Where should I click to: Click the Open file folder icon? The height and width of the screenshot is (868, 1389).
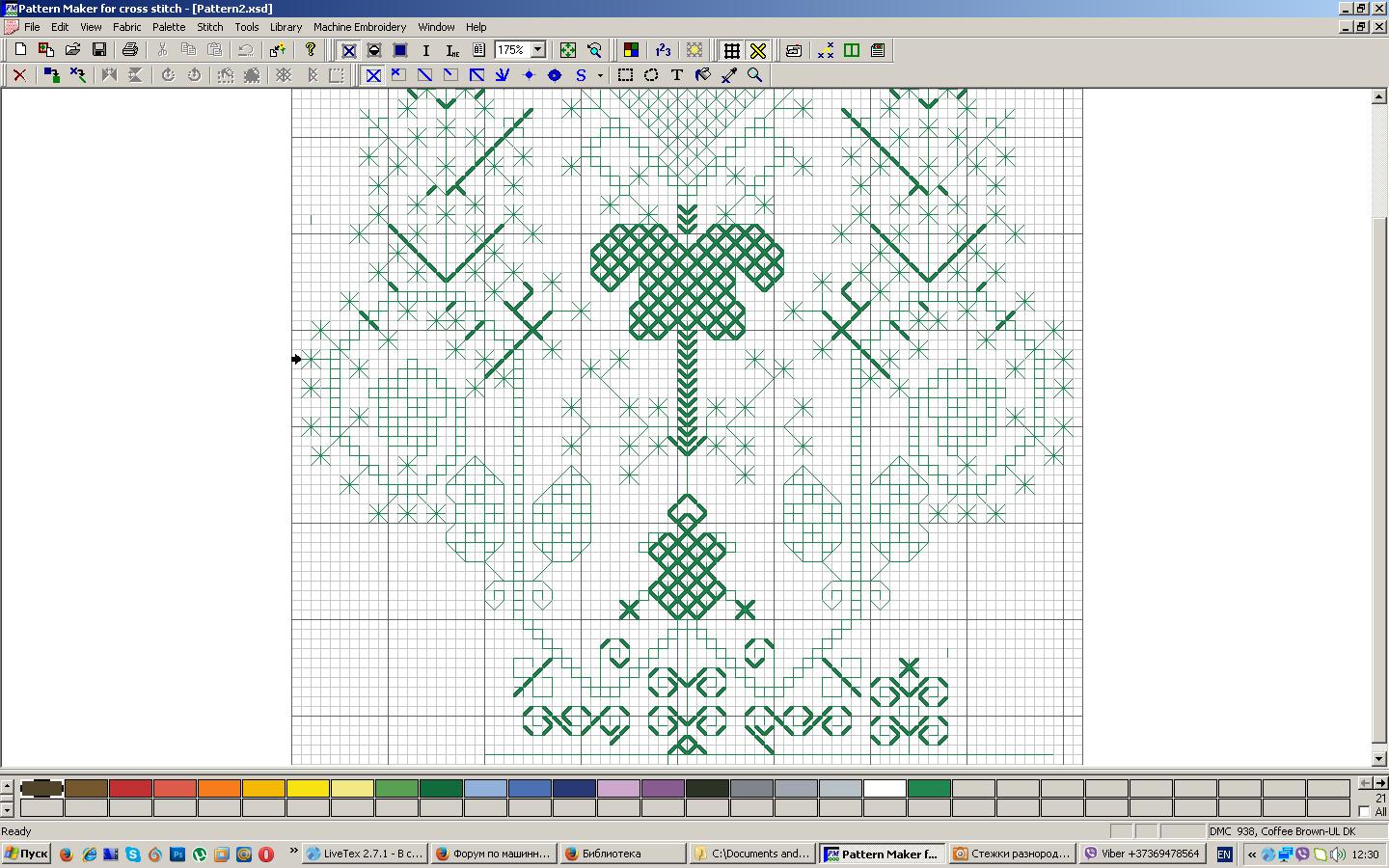(72, 50)
